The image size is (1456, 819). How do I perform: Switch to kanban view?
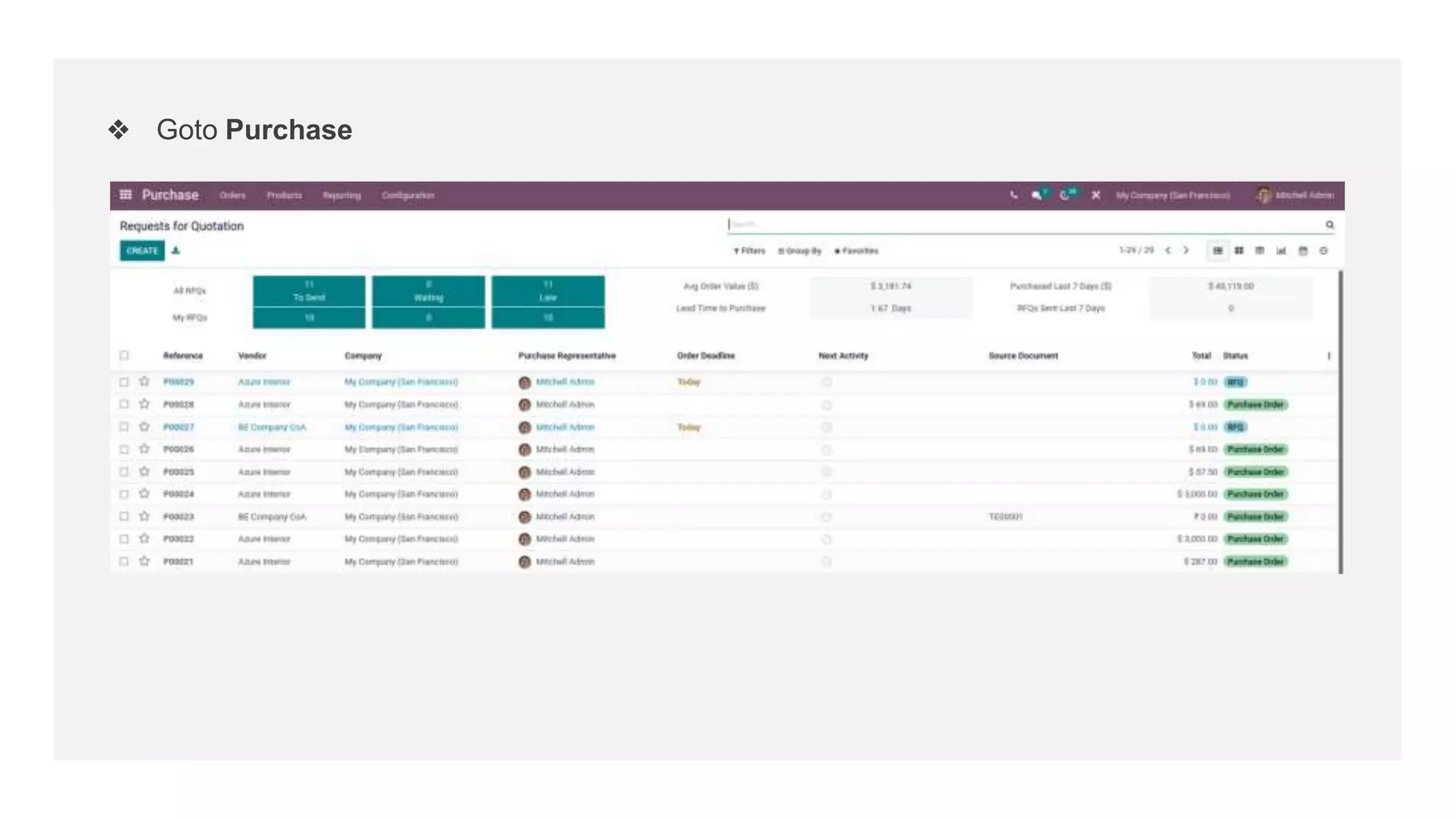tap(1239, 251)
